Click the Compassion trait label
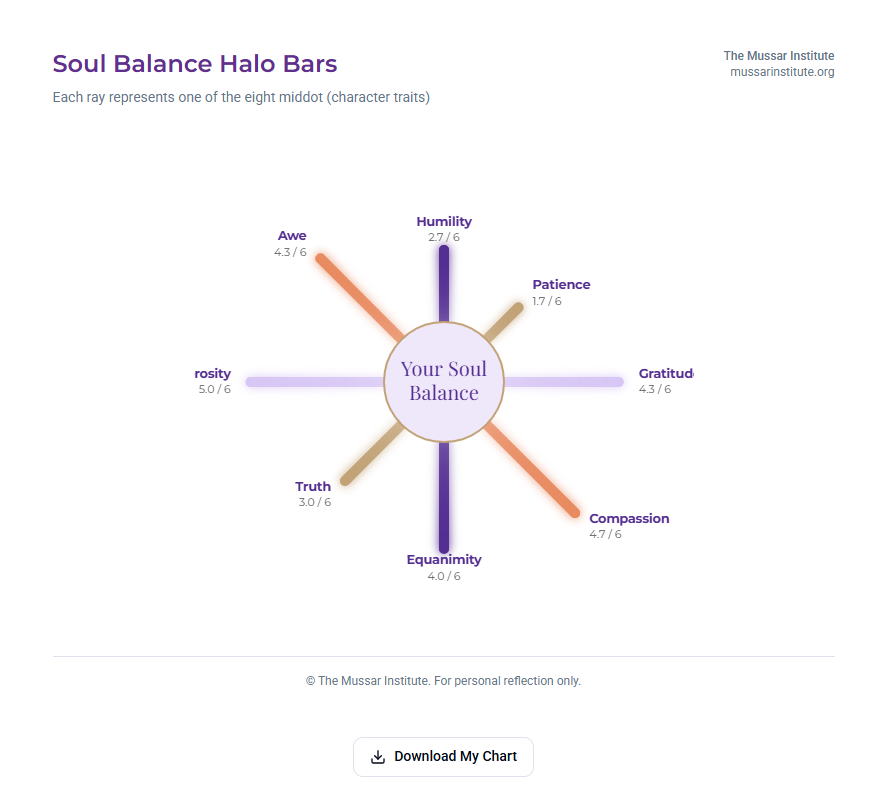888x804 pixels. click(x=629, y=519)
